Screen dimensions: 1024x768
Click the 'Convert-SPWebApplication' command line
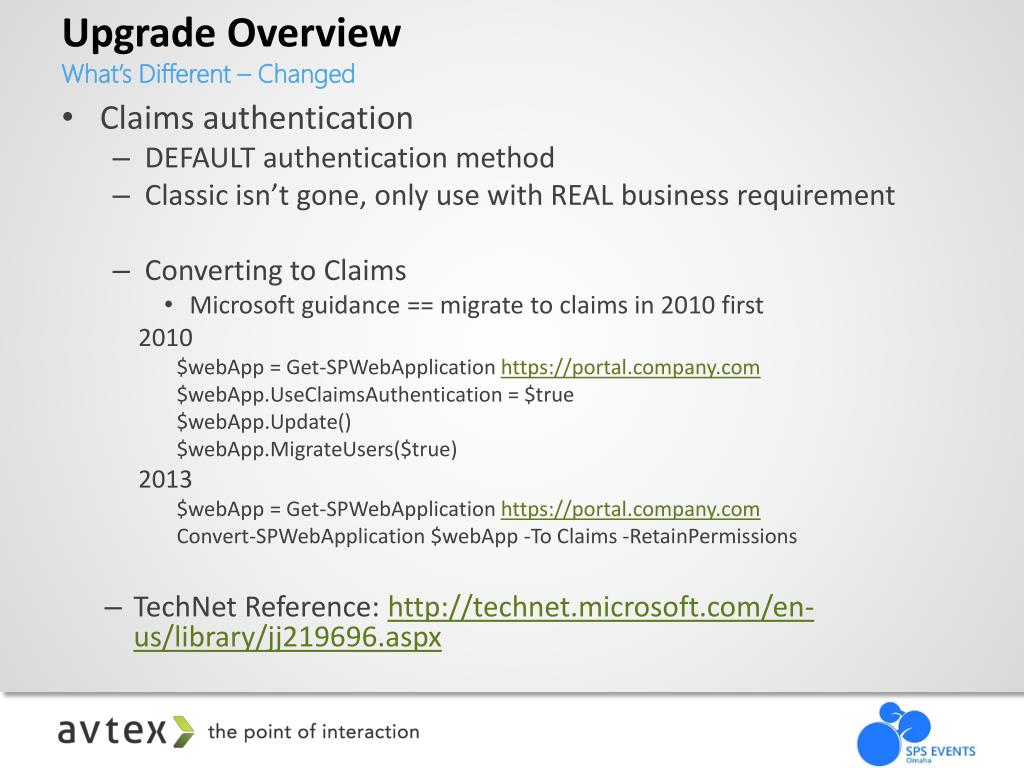tap(487, 537)
